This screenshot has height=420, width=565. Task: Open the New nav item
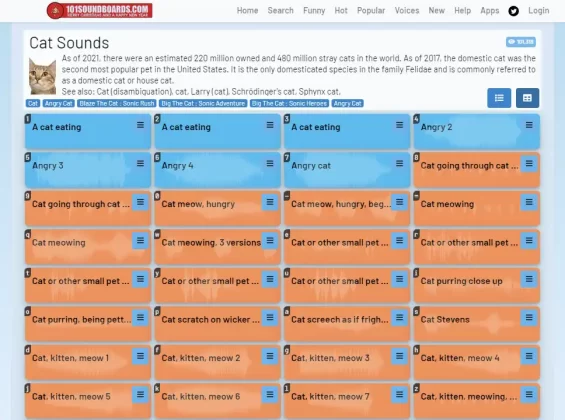point(437,11)
